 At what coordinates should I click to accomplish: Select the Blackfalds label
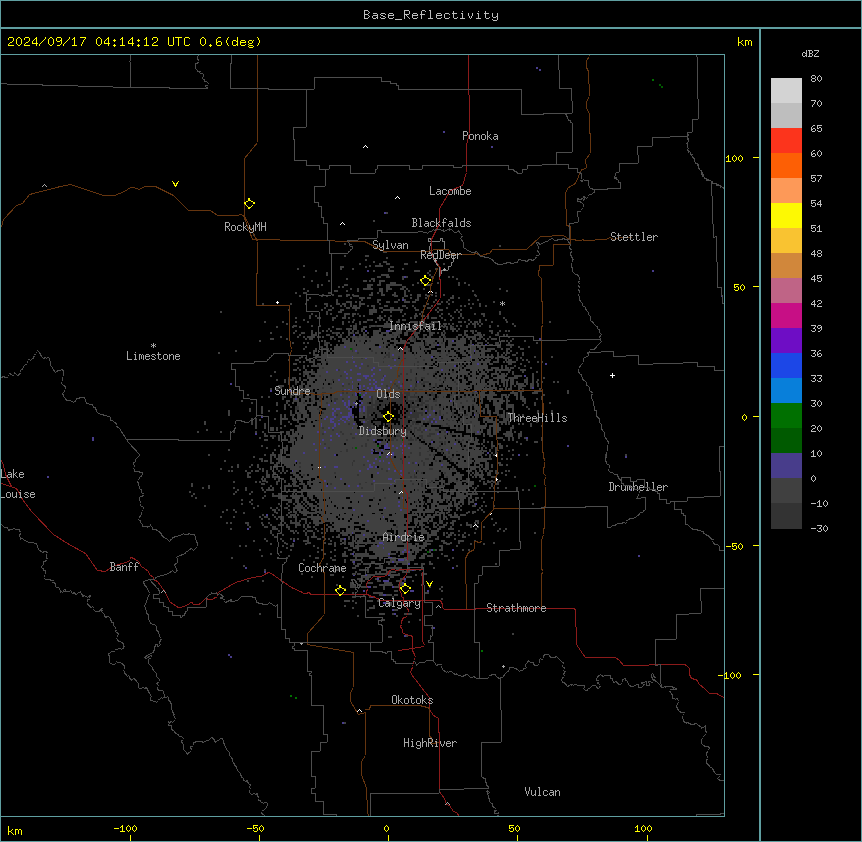(441, 223)
